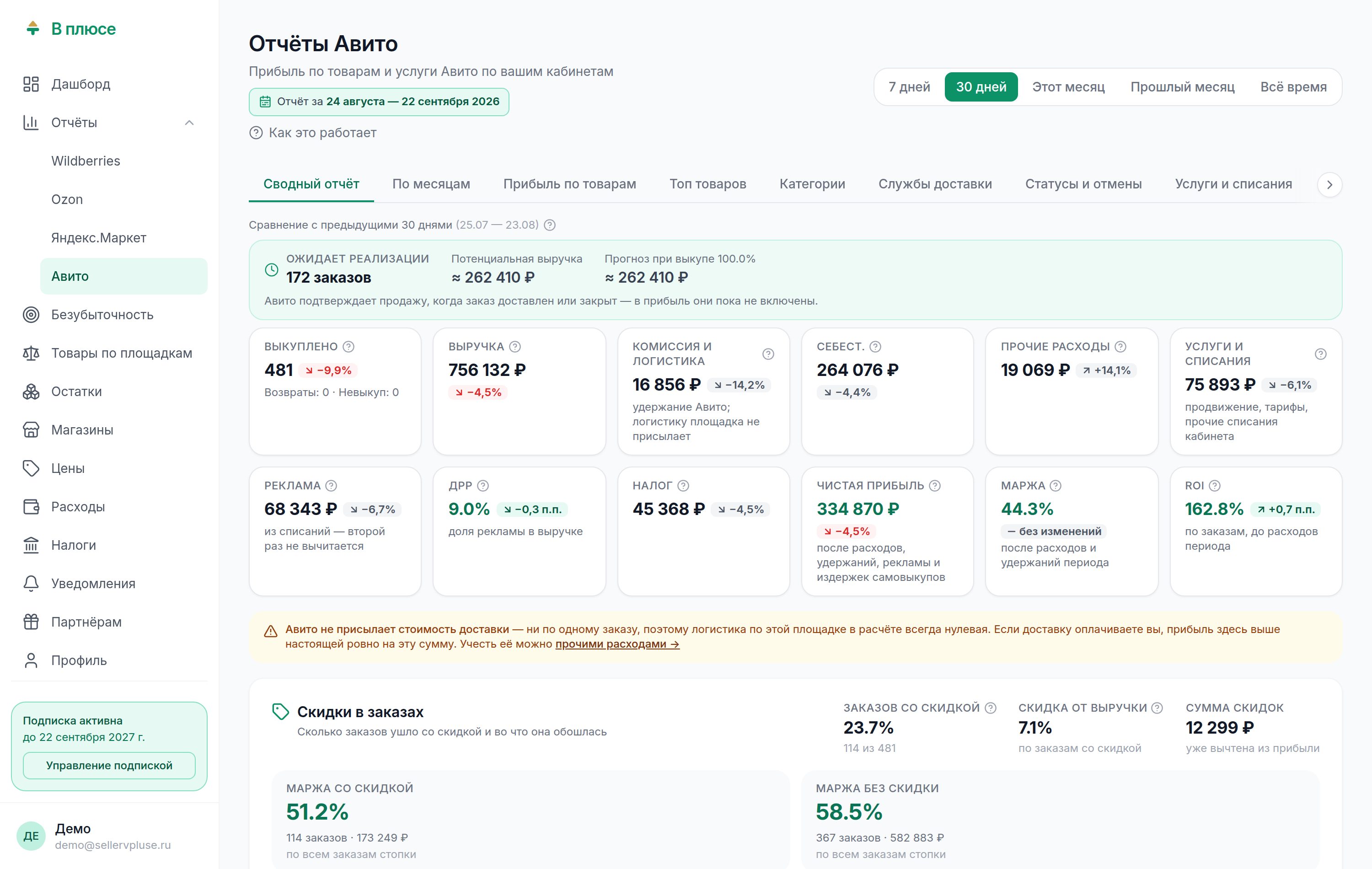Screen dimensions: 1372x869
Task: Click the Дашборд grid icon in sidebar
Action: pyautogui.click(x=31, y=84)
